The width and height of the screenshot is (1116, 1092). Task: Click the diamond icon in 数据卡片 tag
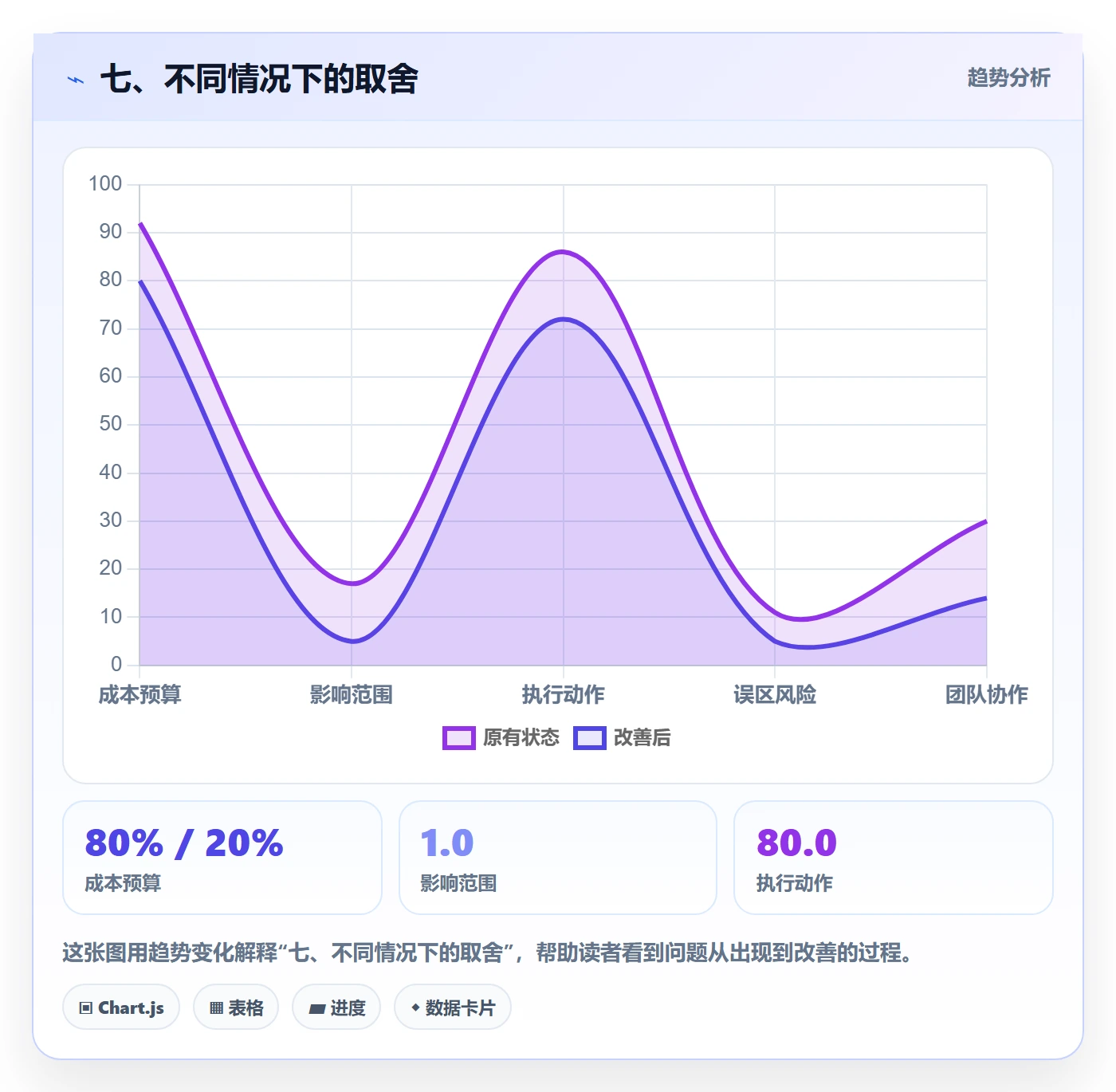pos(415,1008)
